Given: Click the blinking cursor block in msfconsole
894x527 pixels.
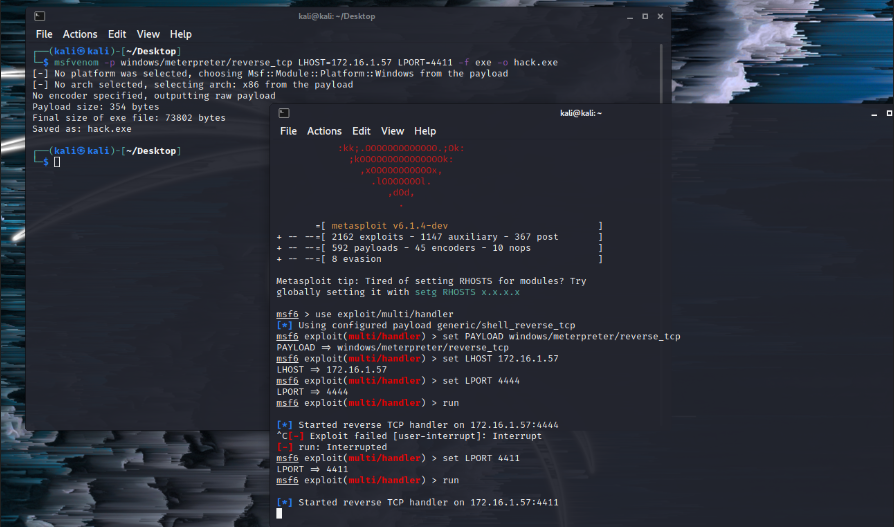Looking at the screenshot, I should click(279, 513).
